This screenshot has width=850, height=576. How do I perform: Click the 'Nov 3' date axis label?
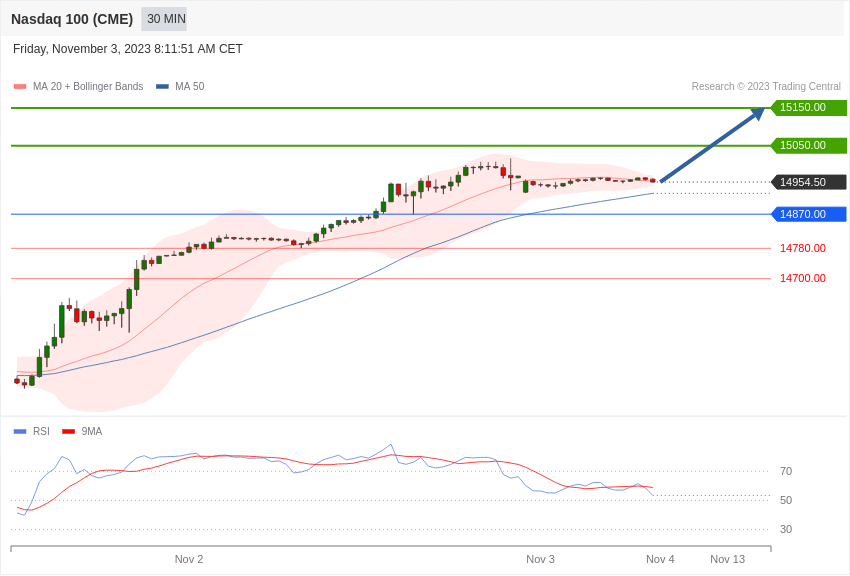[x=540, y=559]
